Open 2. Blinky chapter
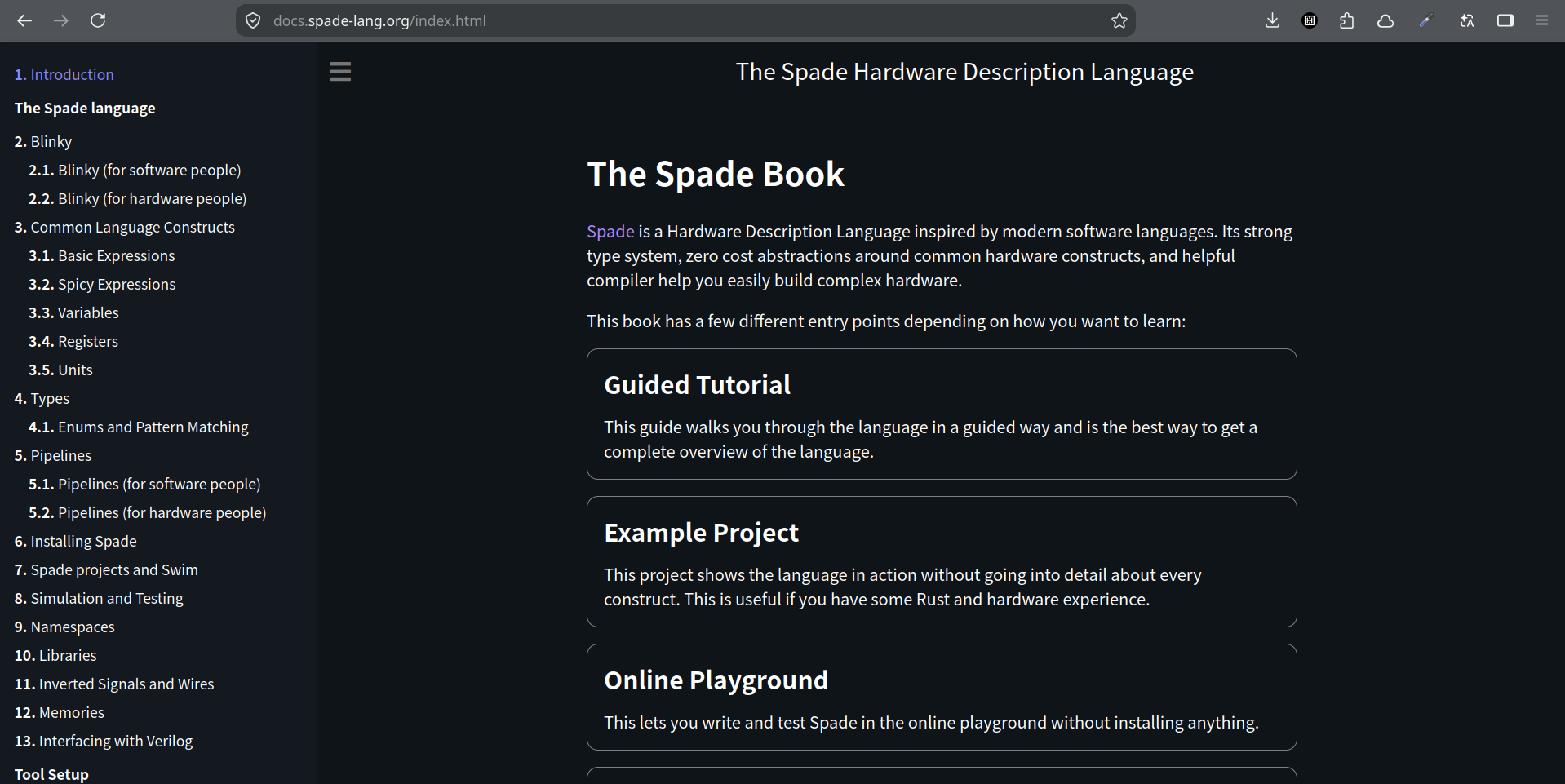 (43, 141)
